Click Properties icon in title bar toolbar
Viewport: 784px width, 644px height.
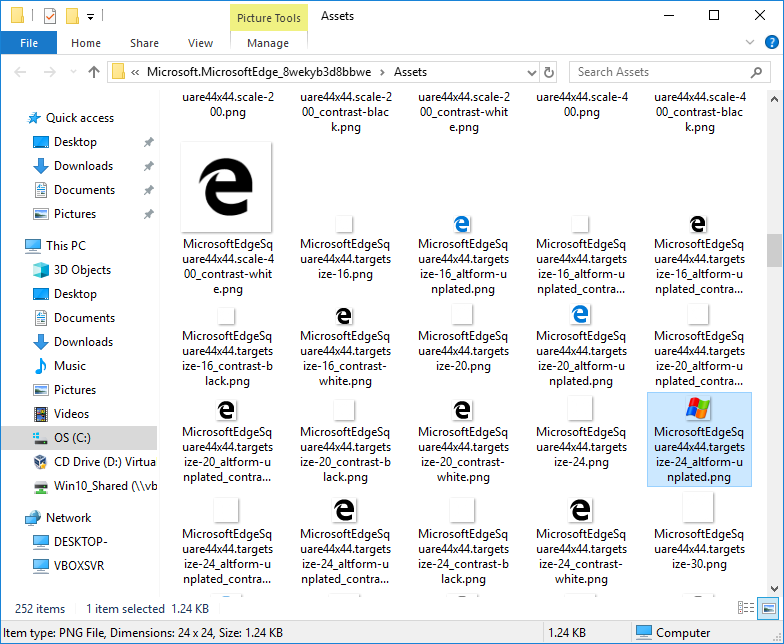[50, 16]
